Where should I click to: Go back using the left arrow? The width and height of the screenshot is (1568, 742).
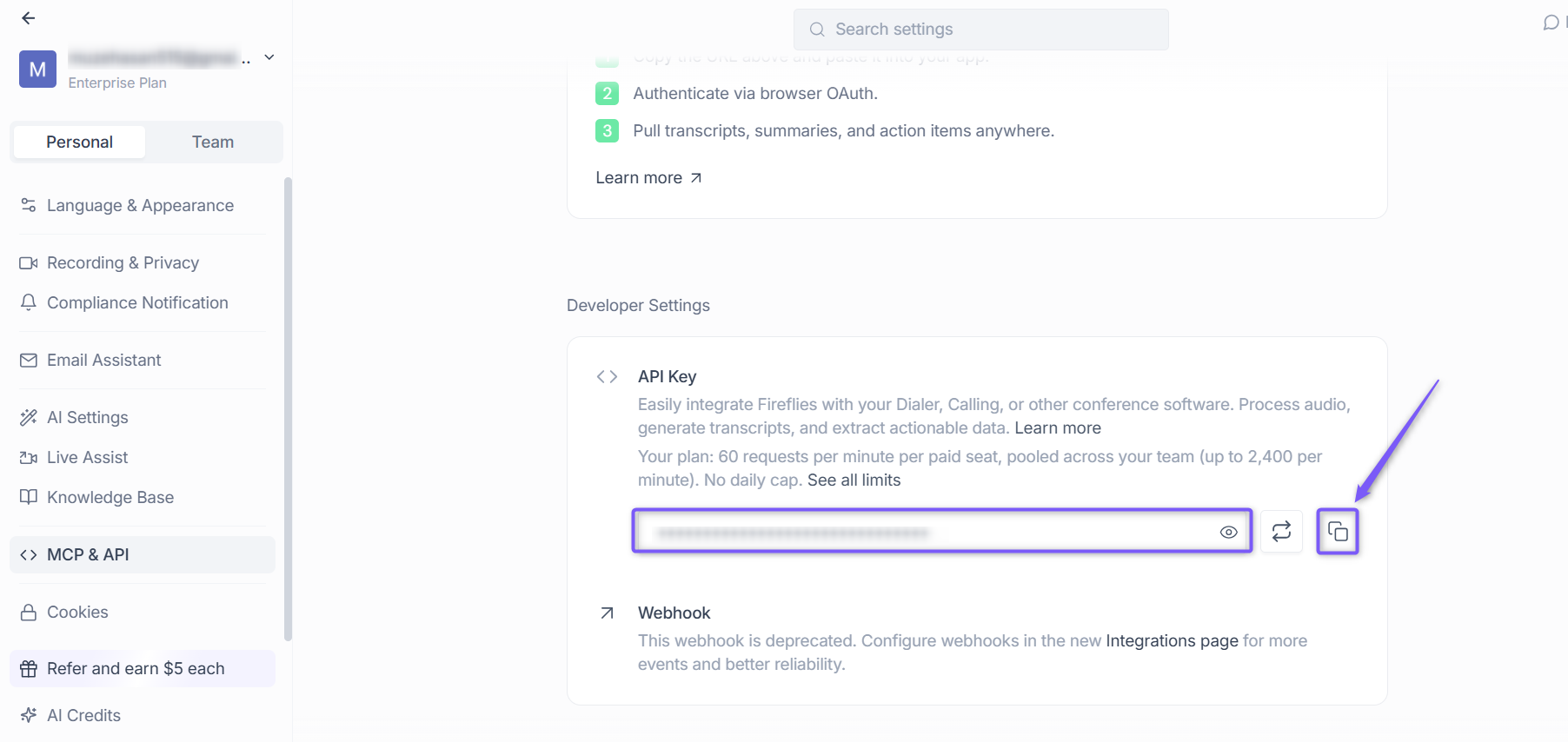pyautogui.click(x=29, y=18)
